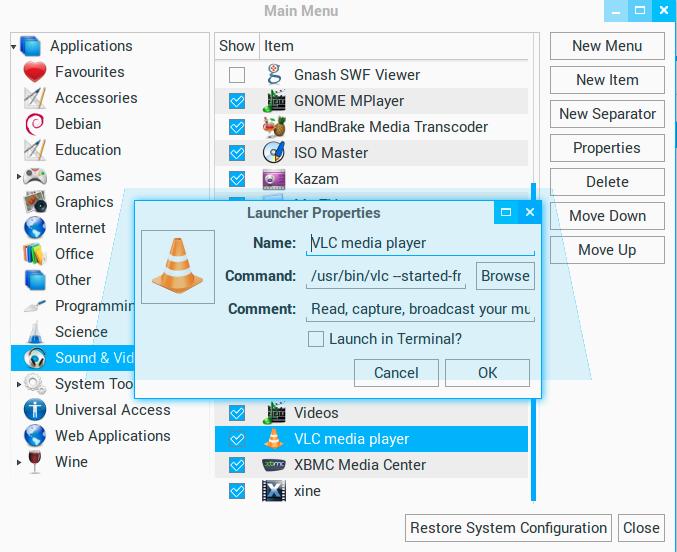
Task: Select the ISO Master disc icon
Action: (274, 153)
